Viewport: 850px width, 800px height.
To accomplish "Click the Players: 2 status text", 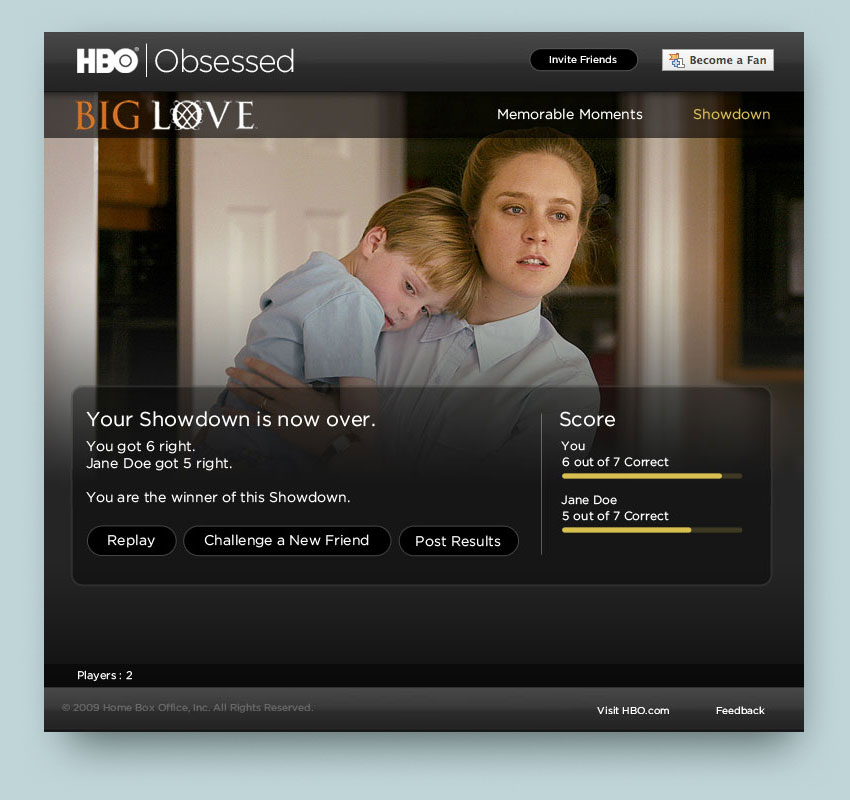I will pos(105,675).
